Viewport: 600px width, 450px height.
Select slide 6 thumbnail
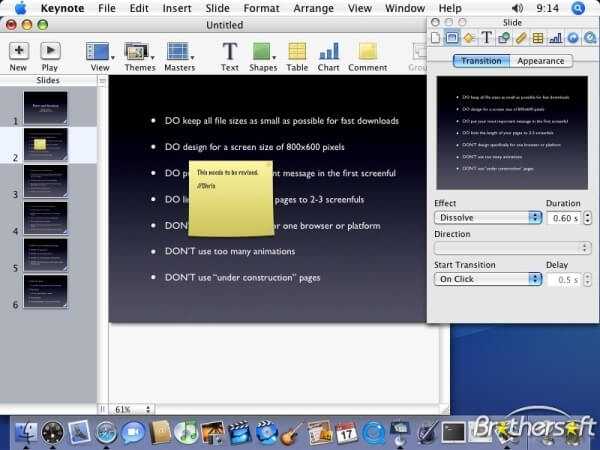(46, 291)
